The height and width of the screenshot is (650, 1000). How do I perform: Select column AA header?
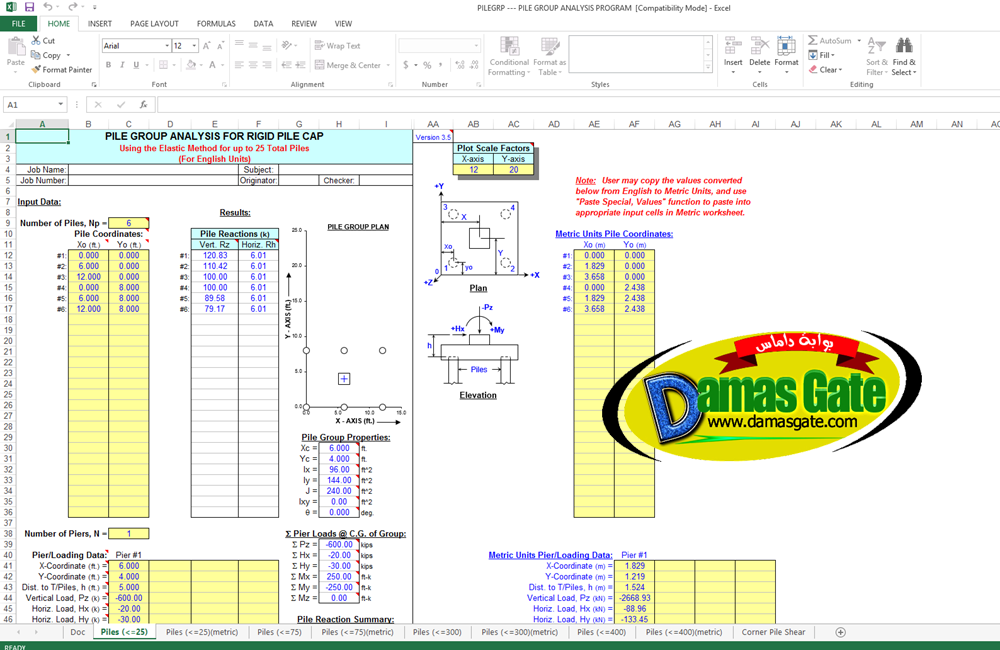click(433, 124)
